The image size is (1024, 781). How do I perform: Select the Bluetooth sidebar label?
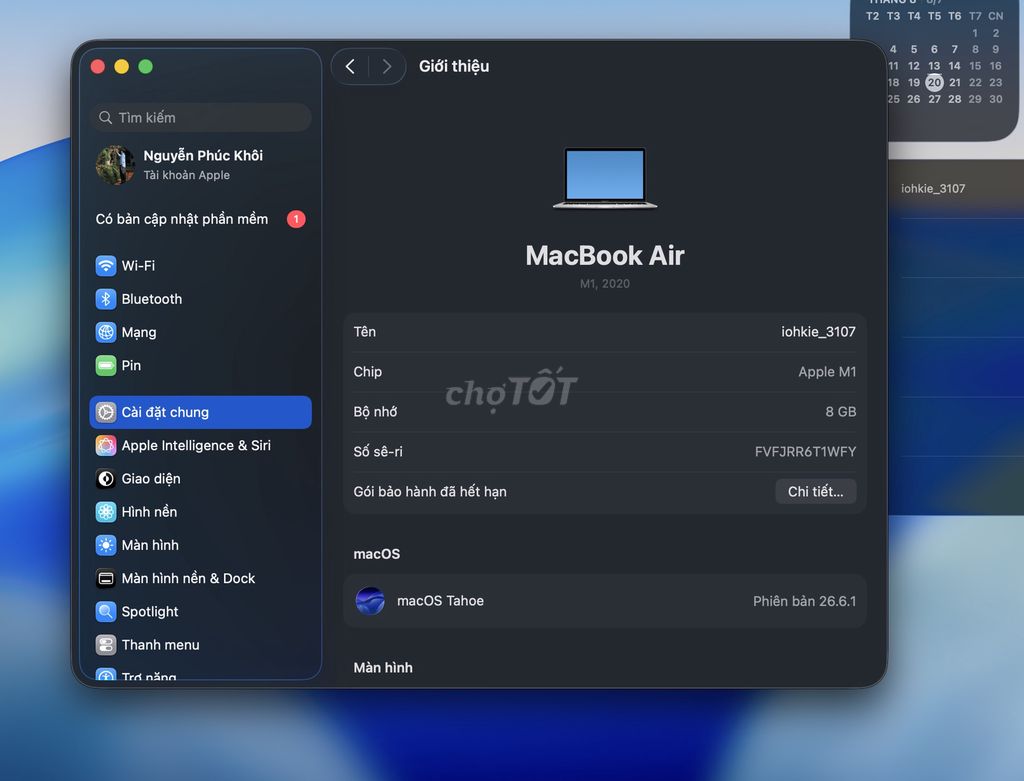(152, 299)
